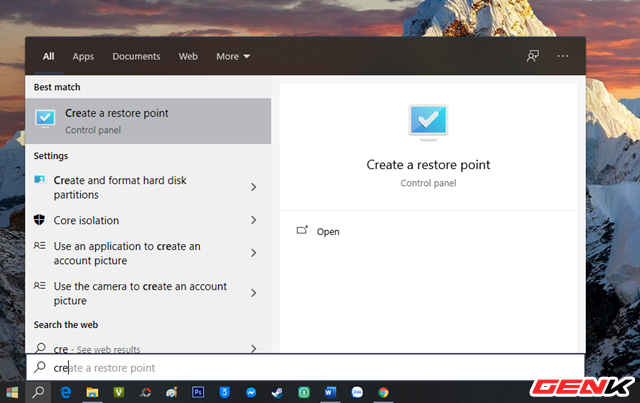Click the Core isolation shield icon
This screenshot has width=640, height=403.
[x=39, y=220]
